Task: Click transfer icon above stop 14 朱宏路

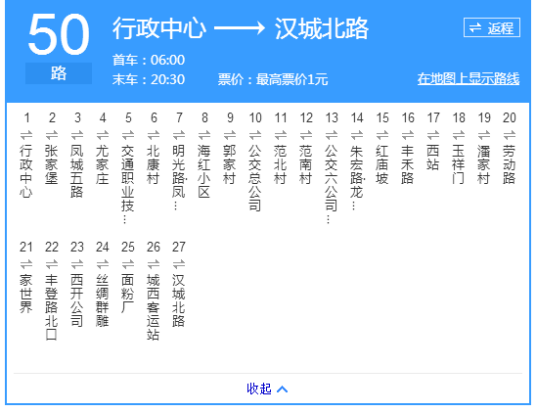Action: [357, 135]
